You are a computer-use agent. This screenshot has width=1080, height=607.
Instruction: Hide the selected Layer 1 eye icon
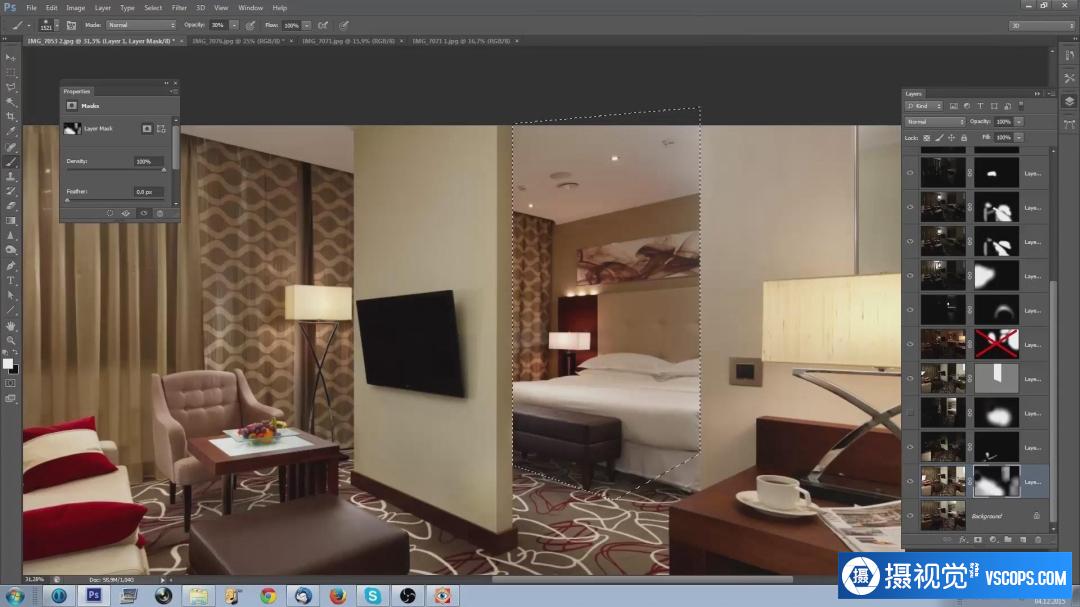point(911,482)
